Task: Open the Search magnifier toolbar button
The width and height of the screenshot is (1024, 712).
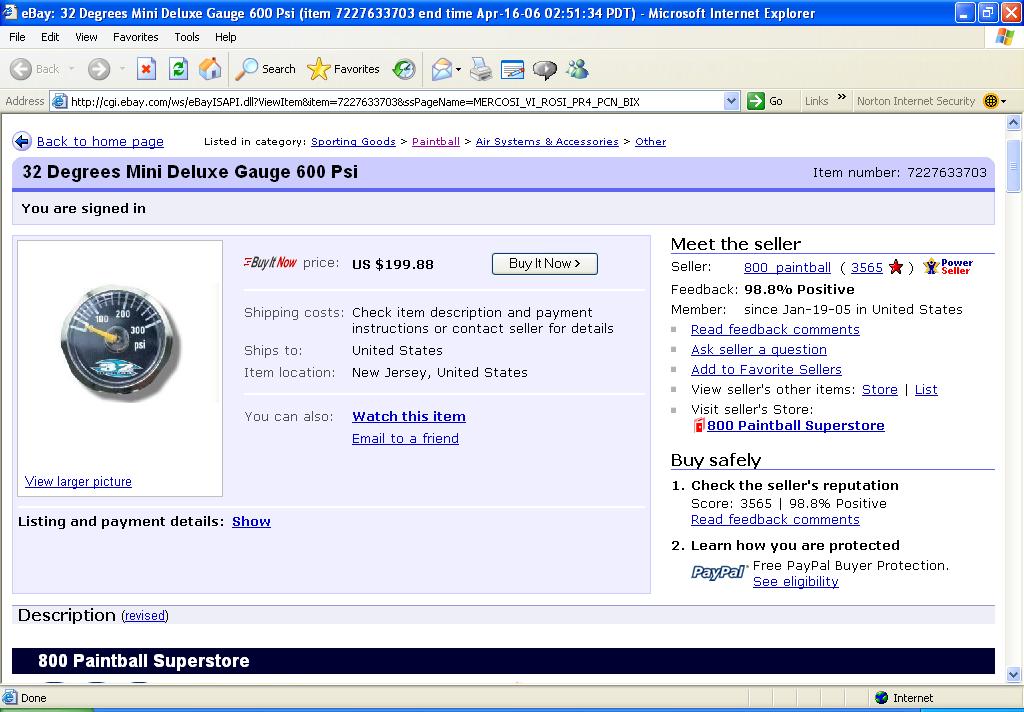Action: (265, 69)
